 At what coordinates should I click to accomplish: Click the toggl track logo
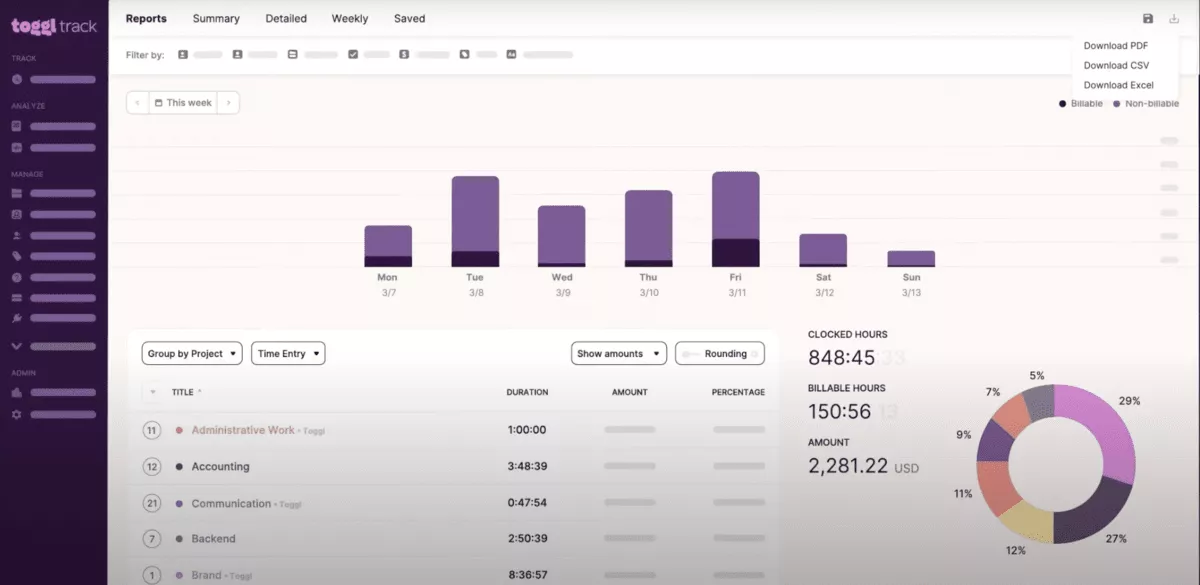pos(52,25)
